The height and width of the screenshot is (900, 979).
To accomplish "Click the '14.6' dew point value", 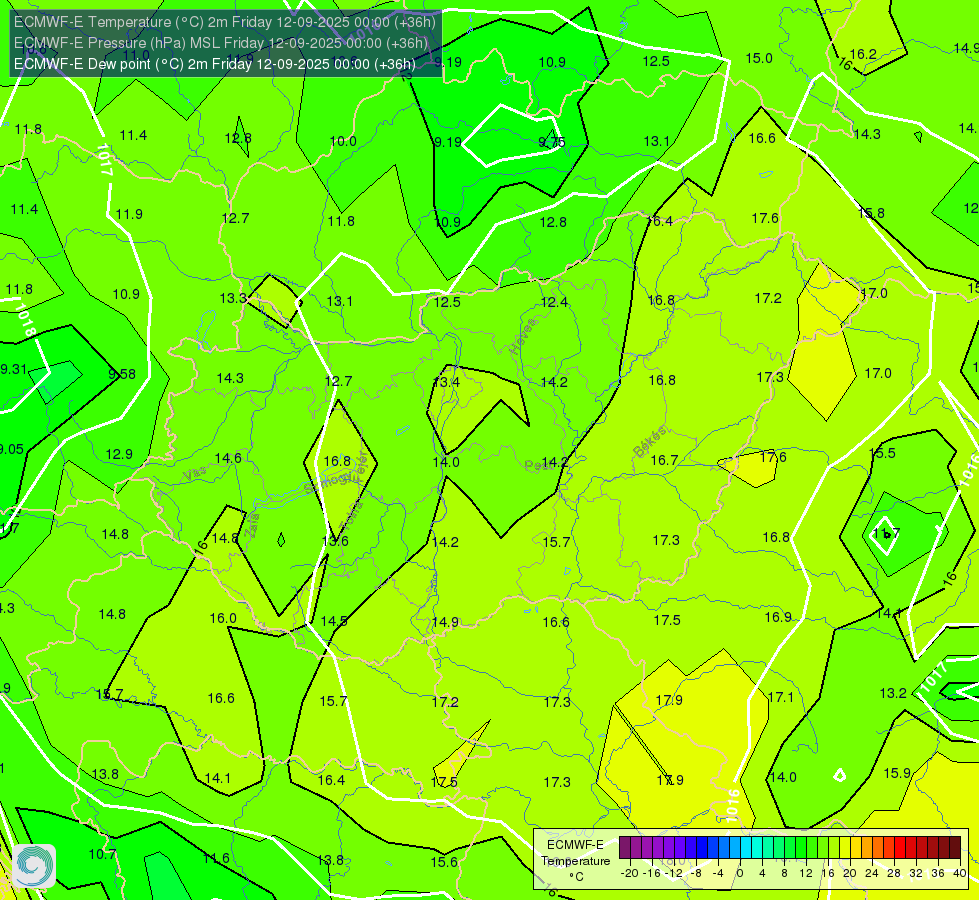I will pos(228,458).
